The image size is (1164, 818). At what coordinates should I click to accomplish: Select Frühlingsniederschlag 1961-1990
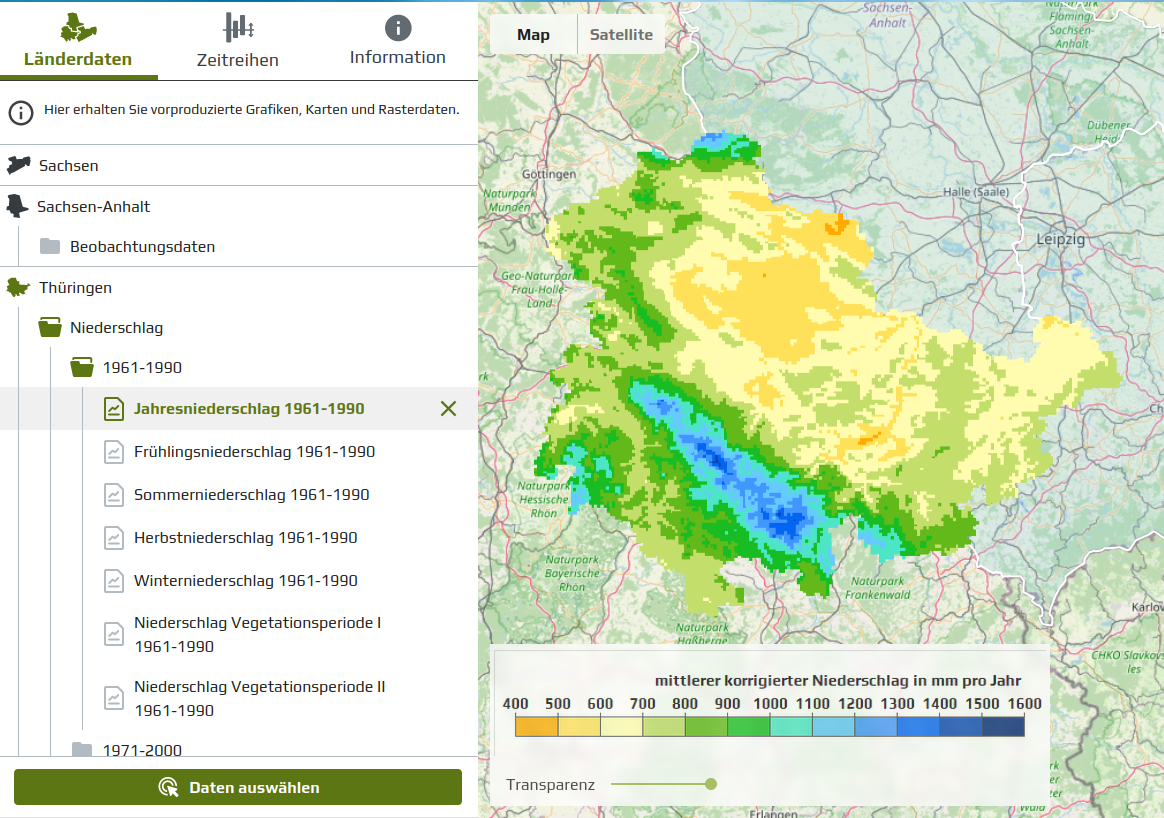(254, 451)
